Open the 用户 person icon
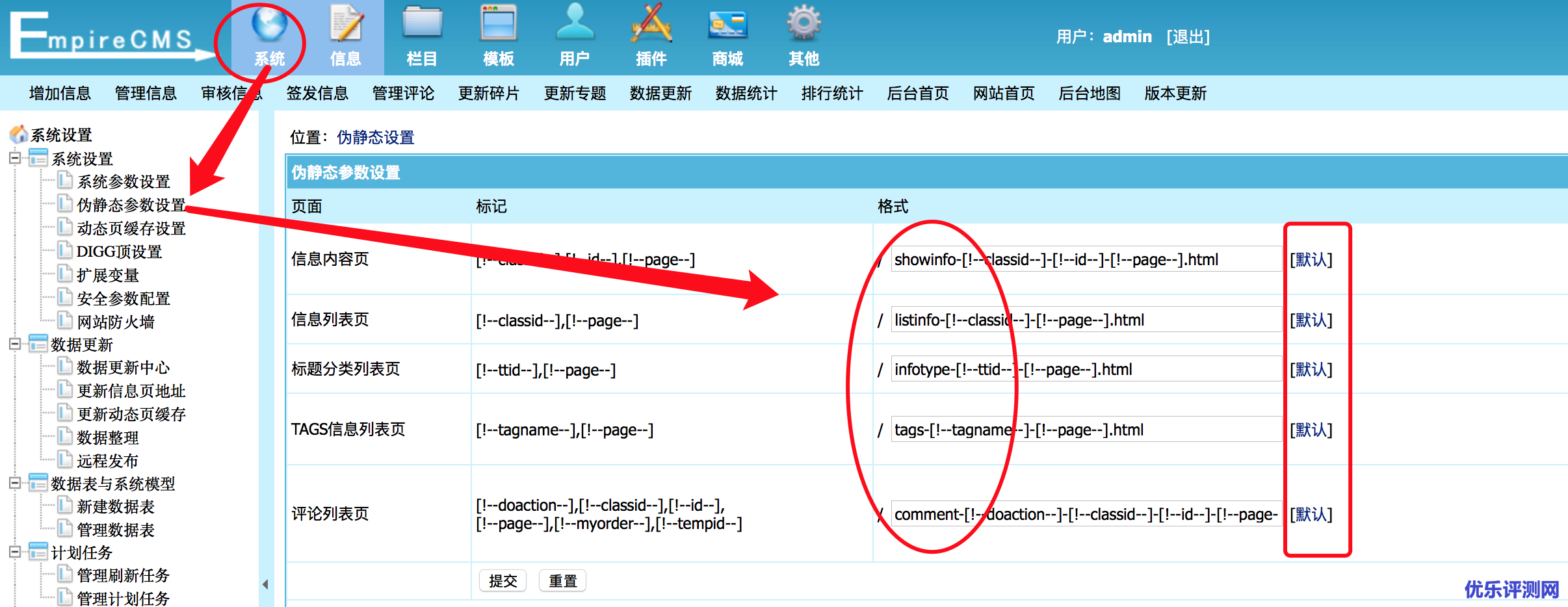The image size is (1568, 607). 575,21
